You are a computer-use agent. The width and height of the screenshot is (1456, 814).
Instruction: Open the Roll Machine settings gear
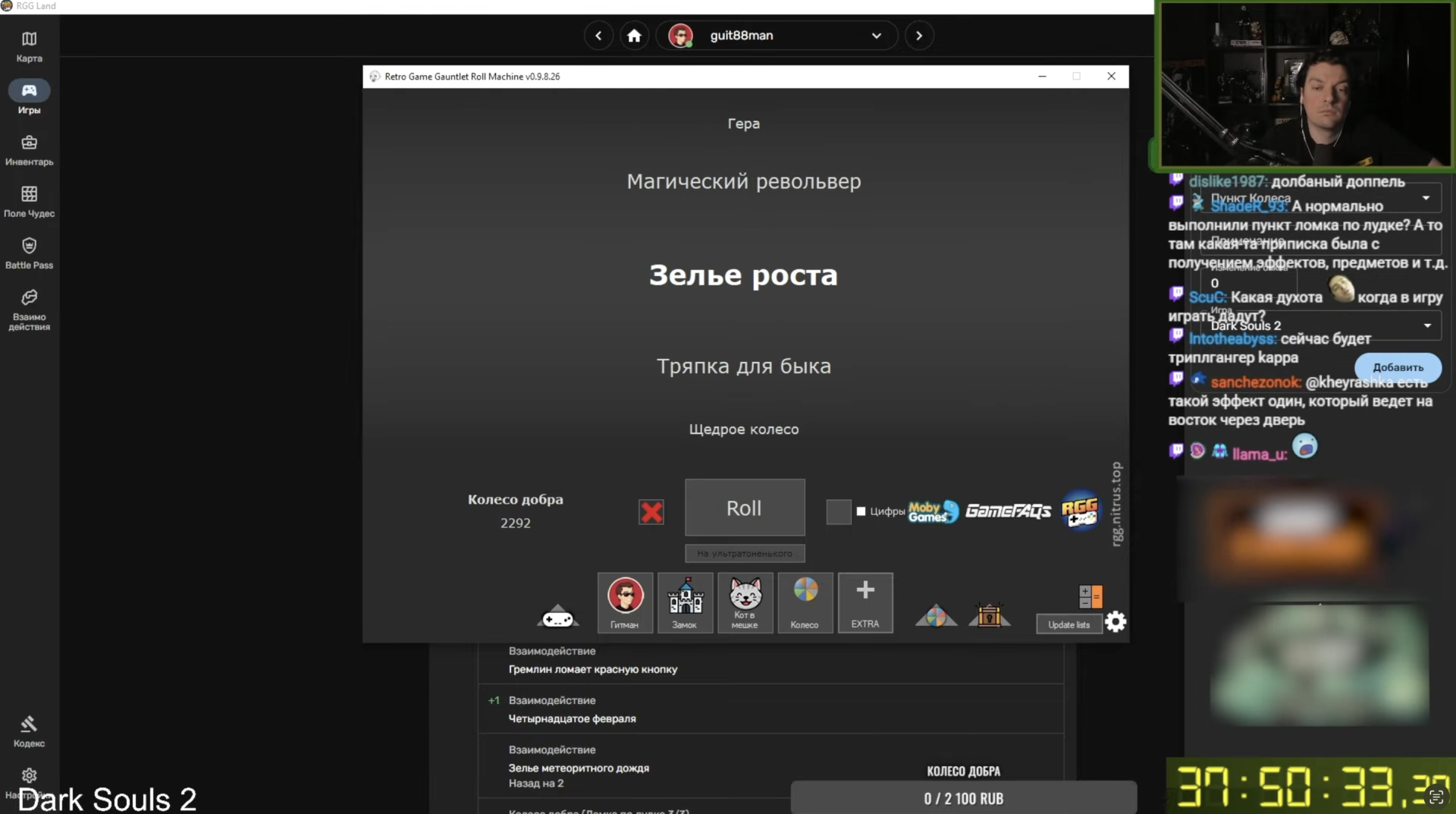[1115, 621]
